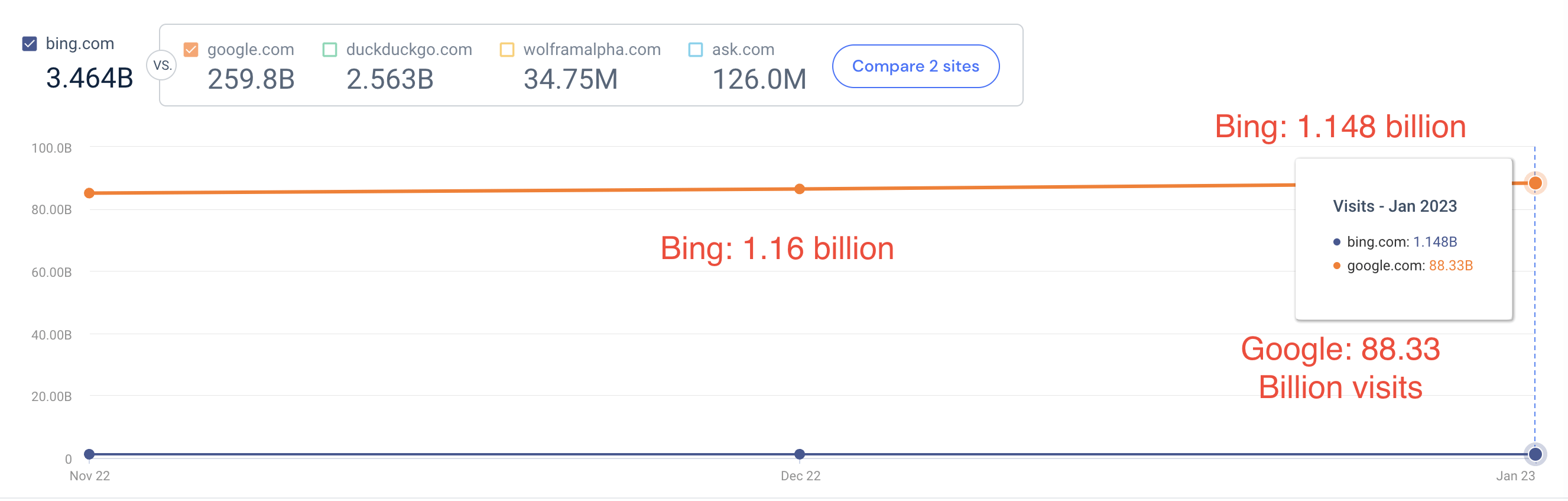Select Google's Dec 22 orange data point
Screen dimensions: 1568x501
click(799, 189)
